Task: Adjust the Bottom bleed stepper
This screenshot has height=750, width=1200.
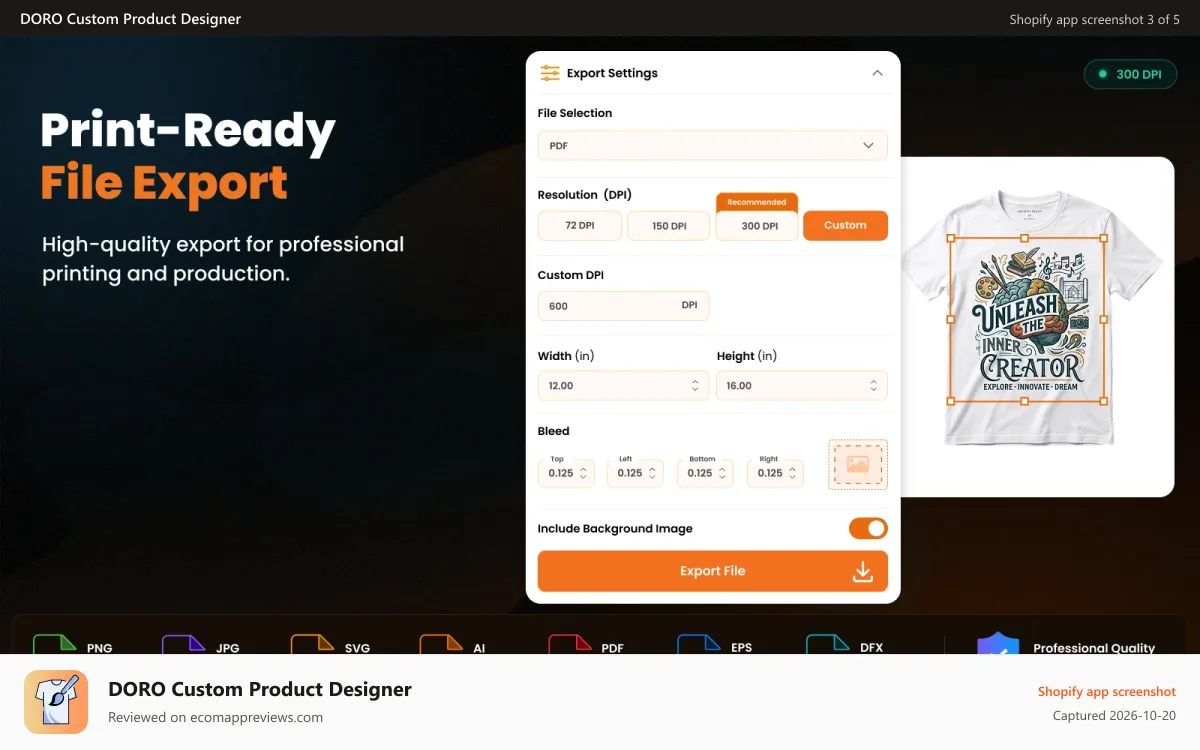Action: (x=723, y=473)
